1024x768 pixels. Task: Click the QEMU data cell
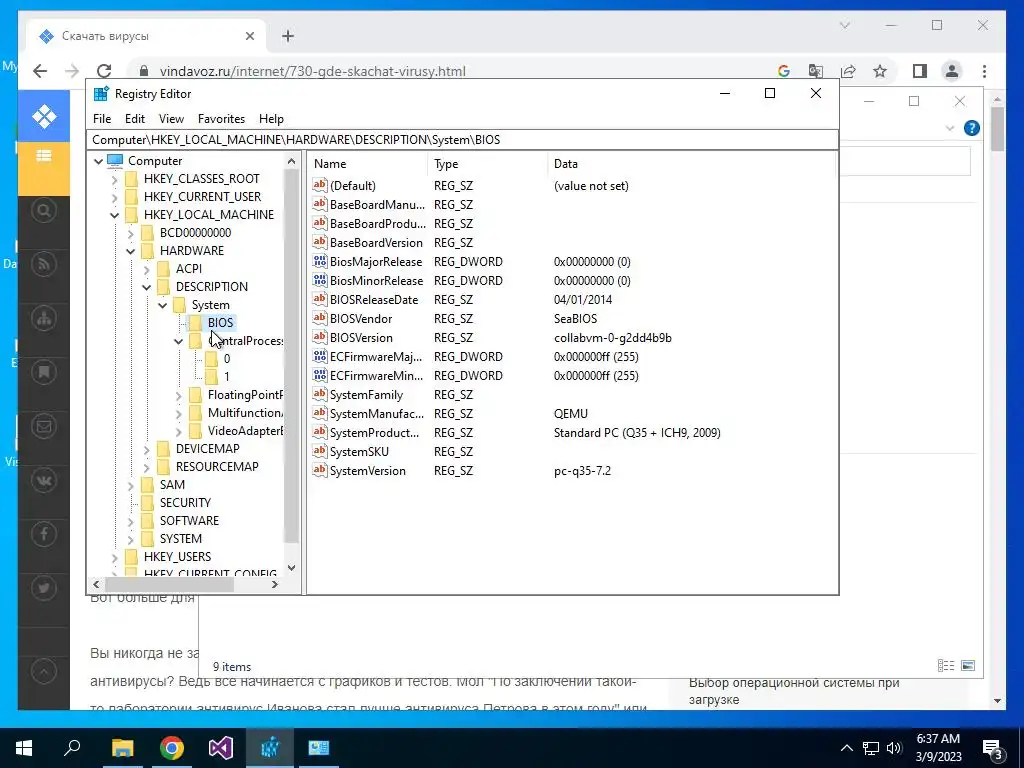tap(571, 414)
